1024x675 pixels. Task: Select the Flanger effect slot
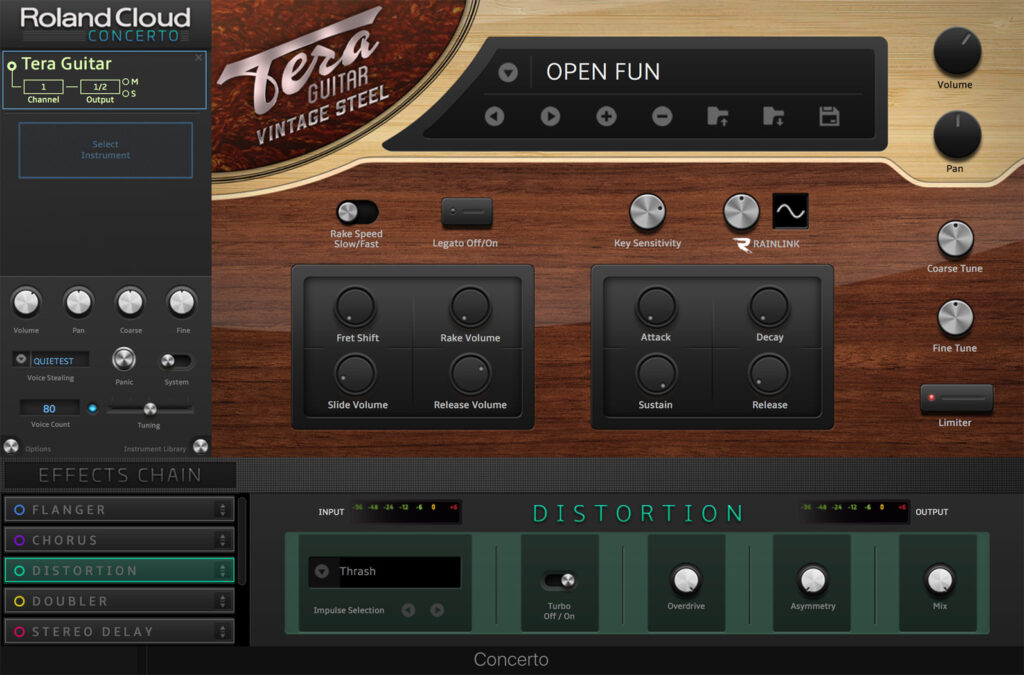click(119, 510)
